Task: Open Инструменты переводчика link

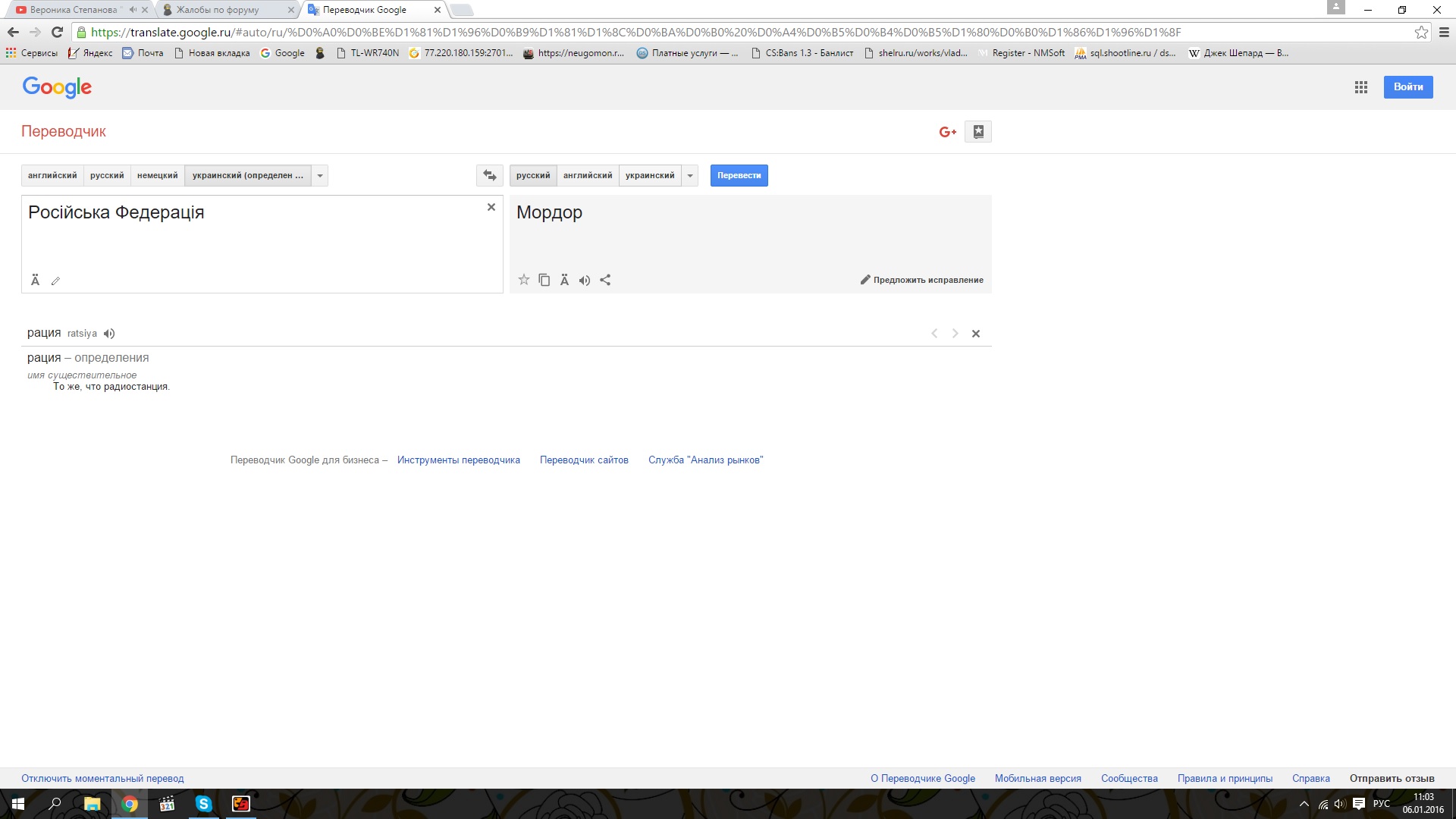Action: [x=459, y=460]
